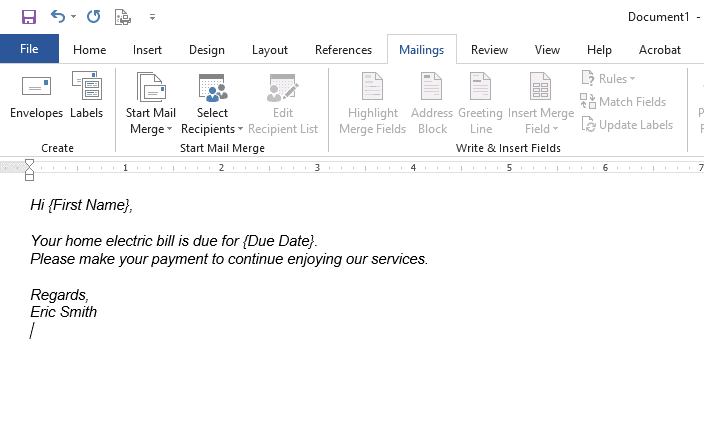Click the 'Regards,' line
704x432 pixels.
pos(60,295)
